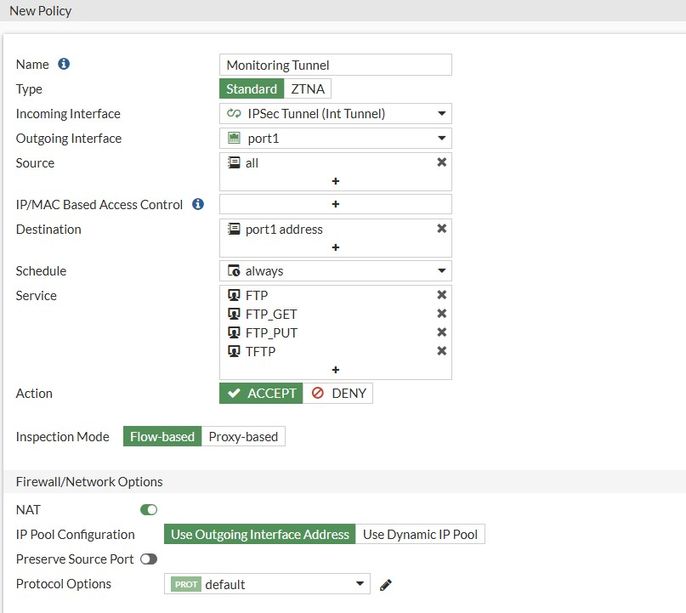Remove the 'all' source entry
This screenshot has height=613, width=686.
pos(441,162)
